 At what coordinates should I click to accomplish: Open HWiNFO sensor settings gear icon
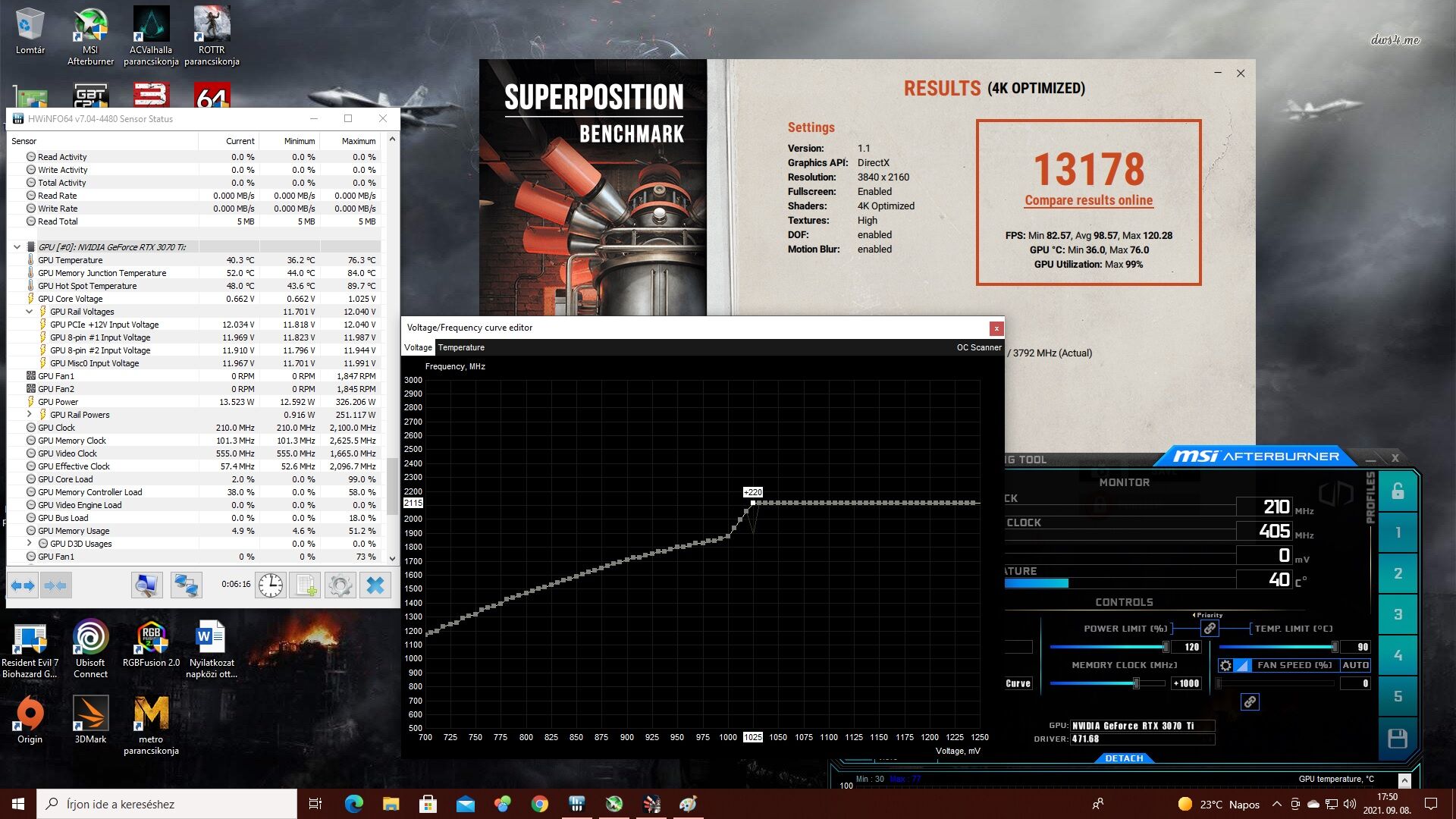click(x=340, y=585)
